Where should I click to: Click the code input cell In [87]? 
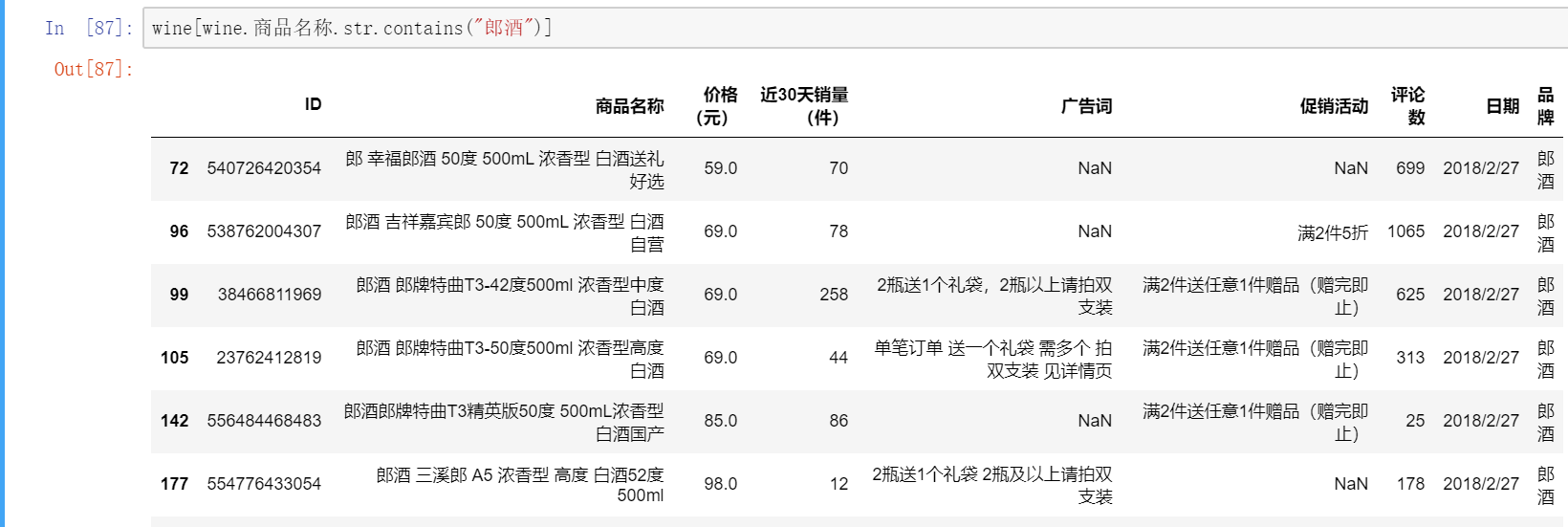[855, 28]
